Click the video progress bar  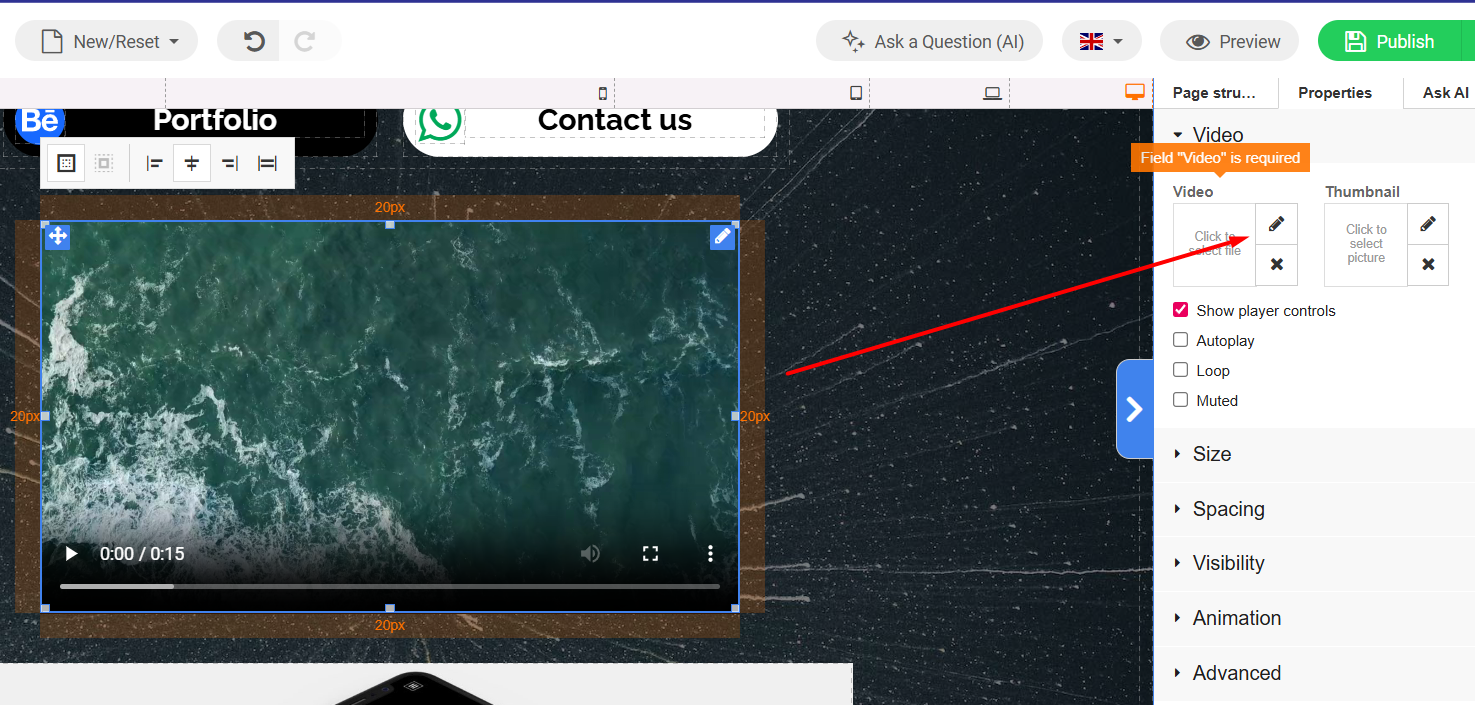pyautogui.click(x=390, y=586)
